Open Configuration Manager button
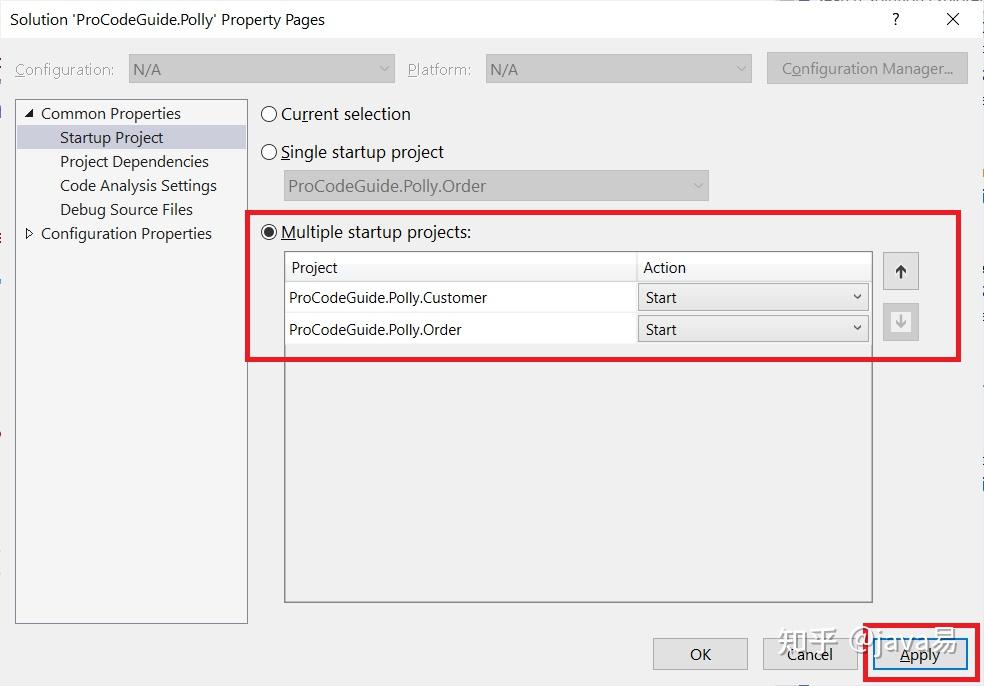Image resolution: width=984 pixels, height=686 pixels. pyautogui.click(x=867, y=68)
